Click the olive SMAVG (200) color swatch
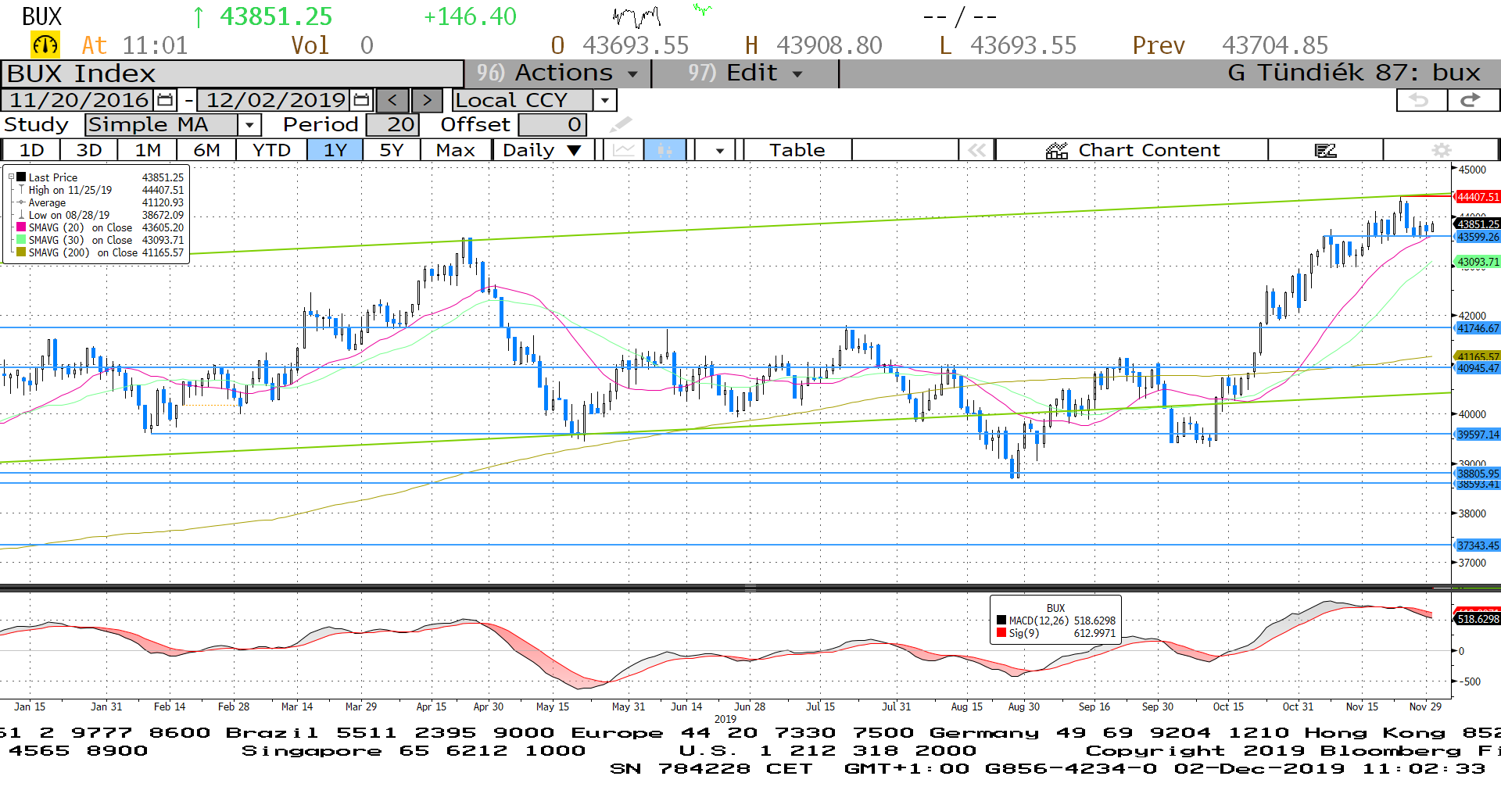The width and height of the screenshot is (1501, 812). point(21,252)
